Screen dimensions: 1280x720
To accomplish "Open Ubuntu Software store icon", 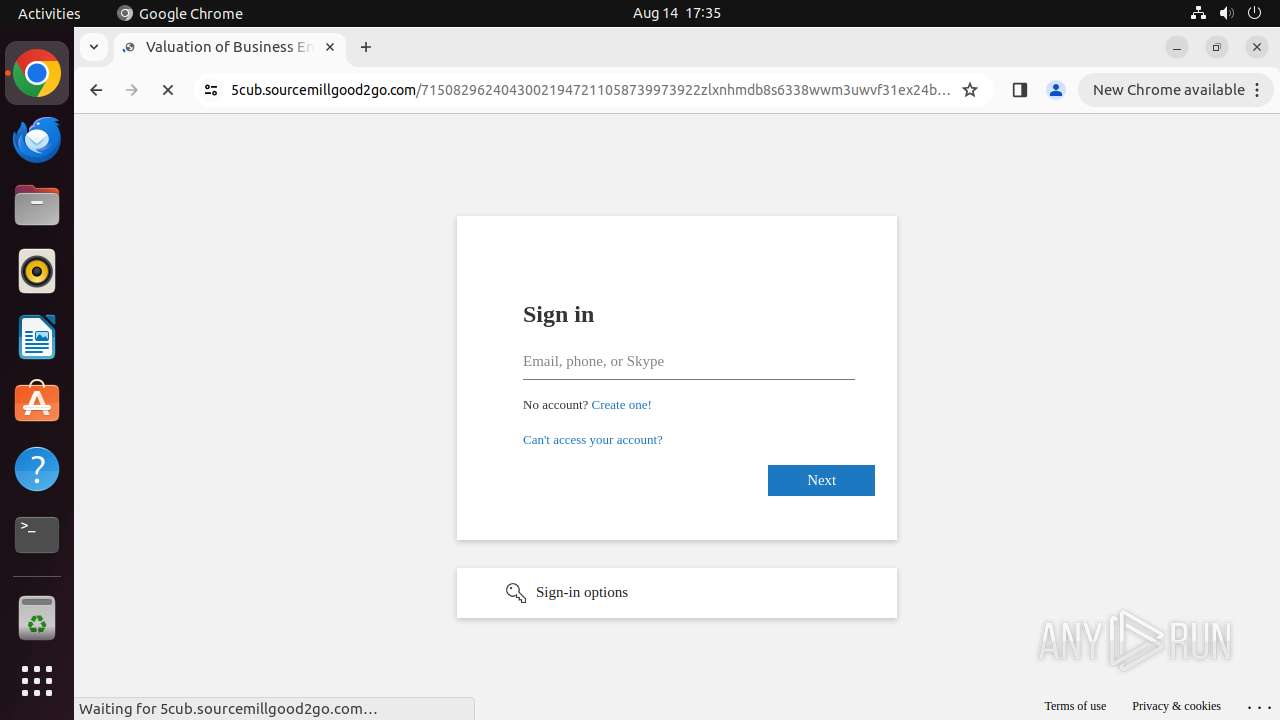I will pos(37,402).
